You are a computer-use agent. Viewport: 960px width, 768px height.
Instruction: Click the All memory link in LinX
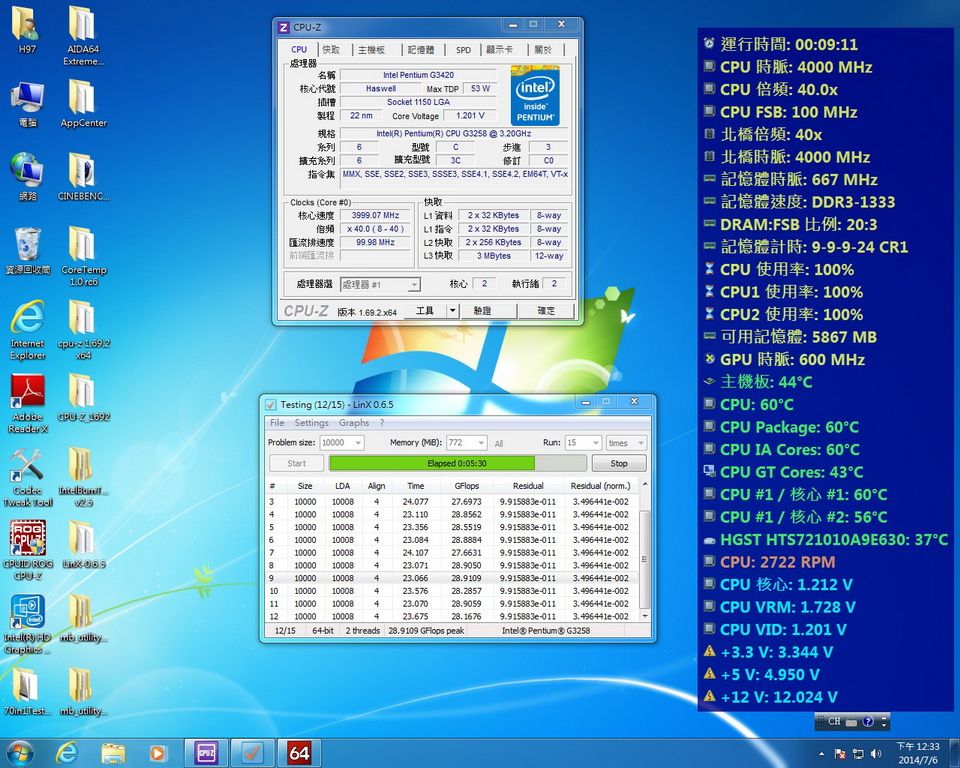pyautogui.click(x=499, y=443)
